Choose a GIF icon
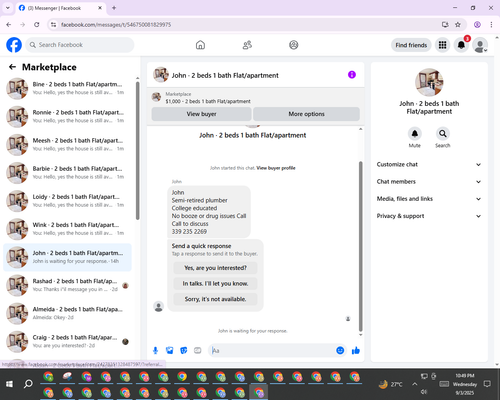Screen dimensions: 500x400 [x=198, y=350]
